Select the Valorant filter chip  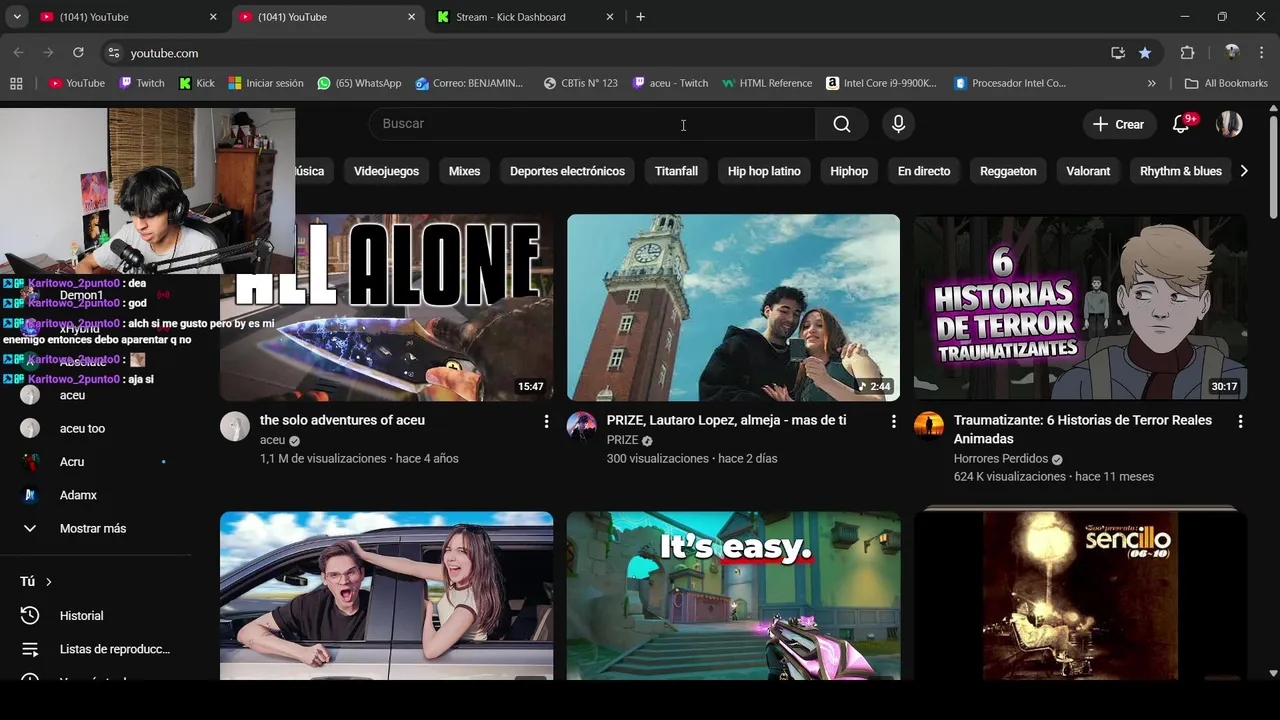pyautogui.click(x=1088, y=171)
